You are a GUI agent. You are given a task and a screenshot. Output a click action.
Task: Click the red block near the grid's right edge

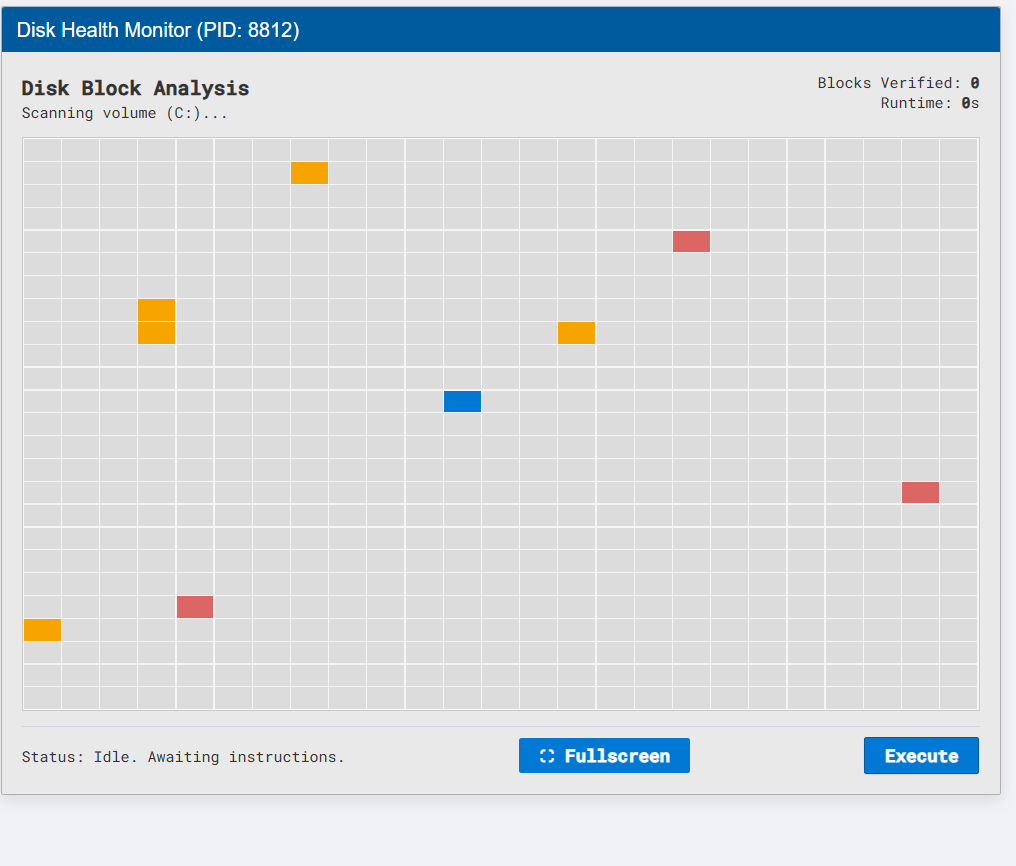pos(920,492)
